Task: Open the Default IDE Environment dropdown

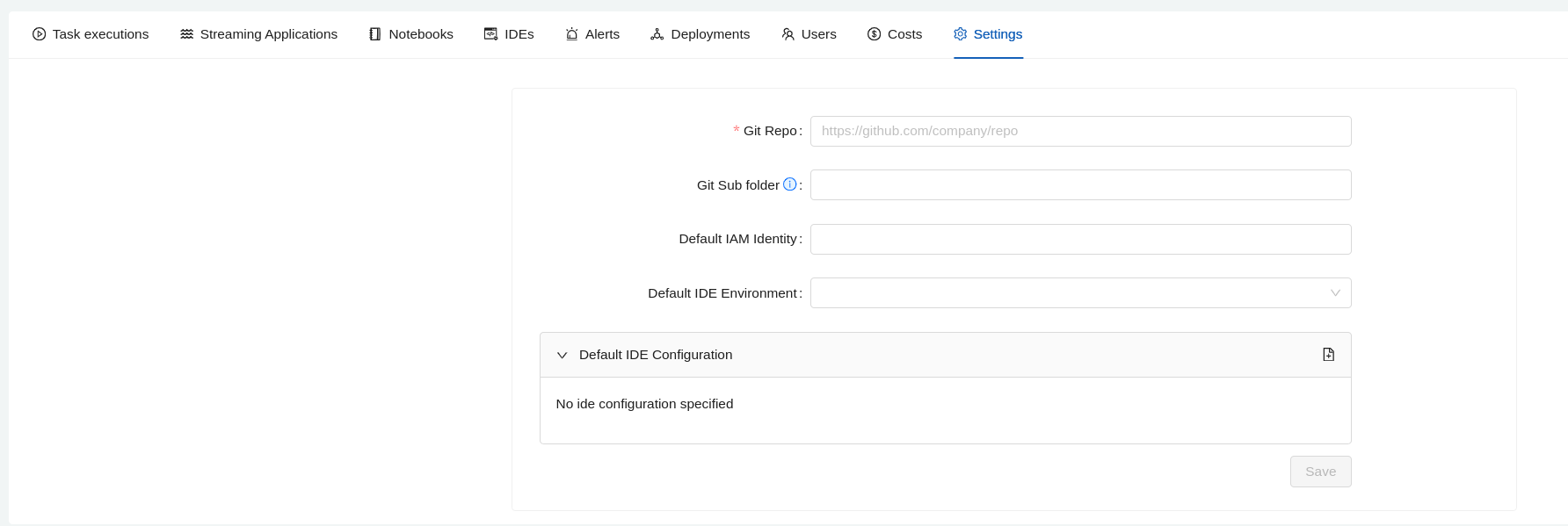Action: click(x=1080, y=293)
